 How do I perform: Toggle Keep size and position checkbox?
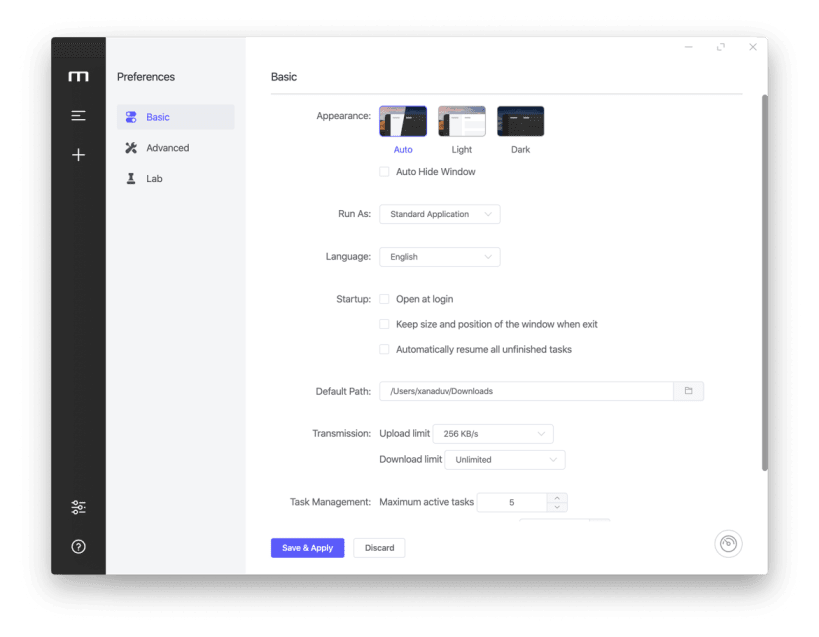(384, 324)
